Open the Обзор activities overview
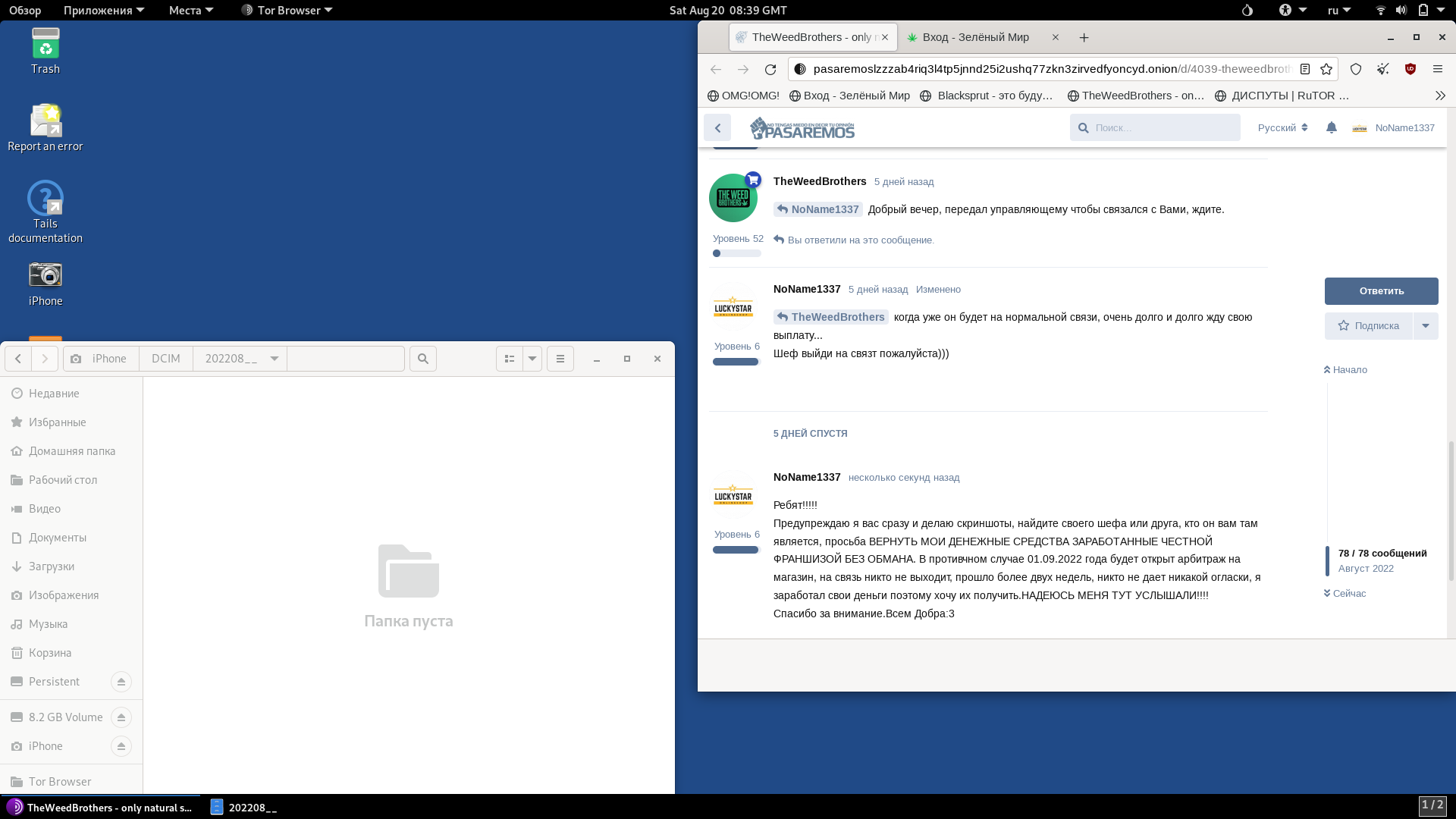This screenshot has width=1456, height=819. 25,10
